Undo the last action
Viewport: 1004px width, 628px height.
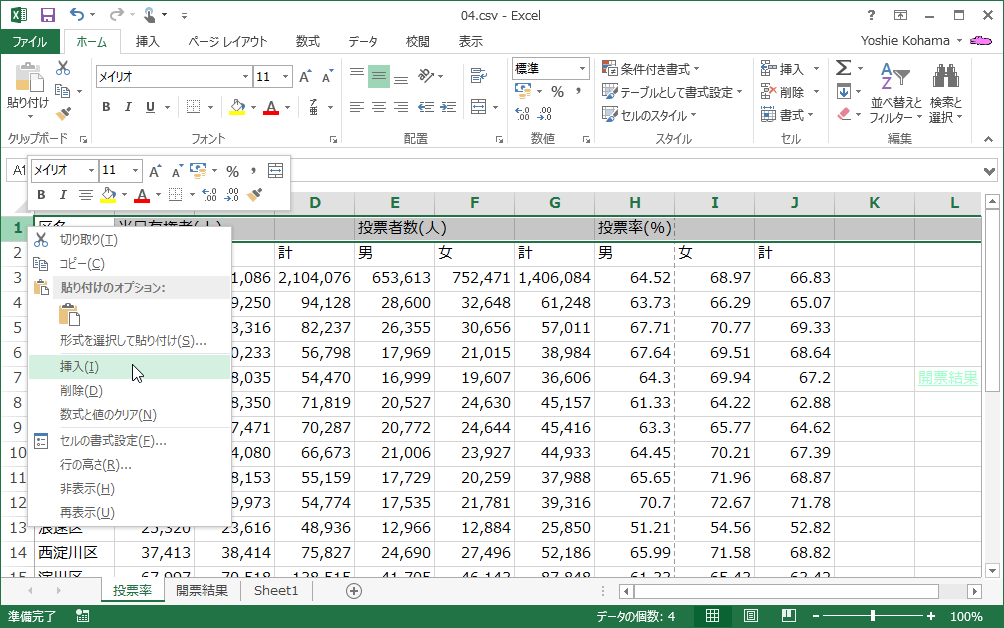pyautogui.click(x=76, y=15)
